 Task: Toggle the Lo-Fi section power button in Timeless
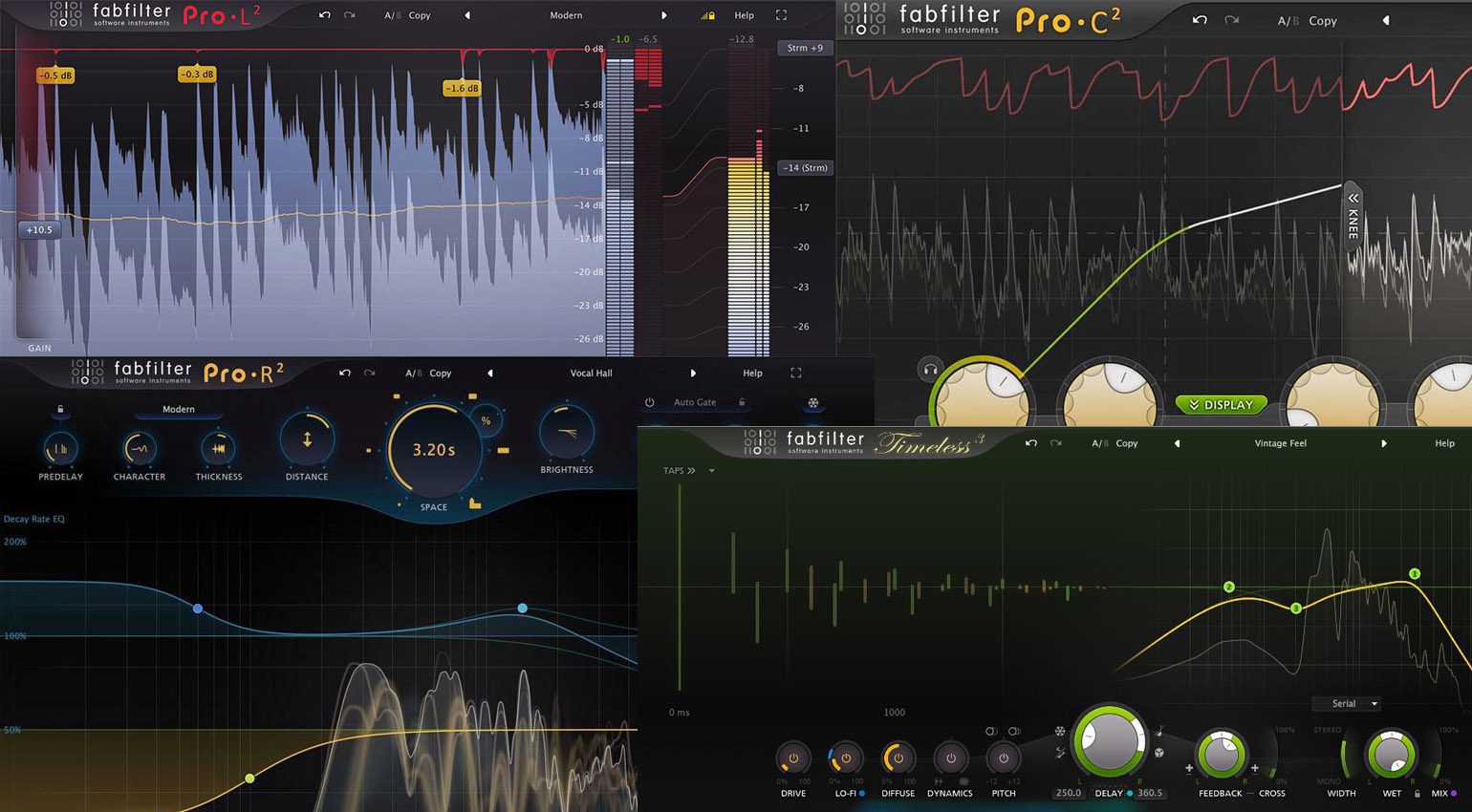tap(845, 758)
